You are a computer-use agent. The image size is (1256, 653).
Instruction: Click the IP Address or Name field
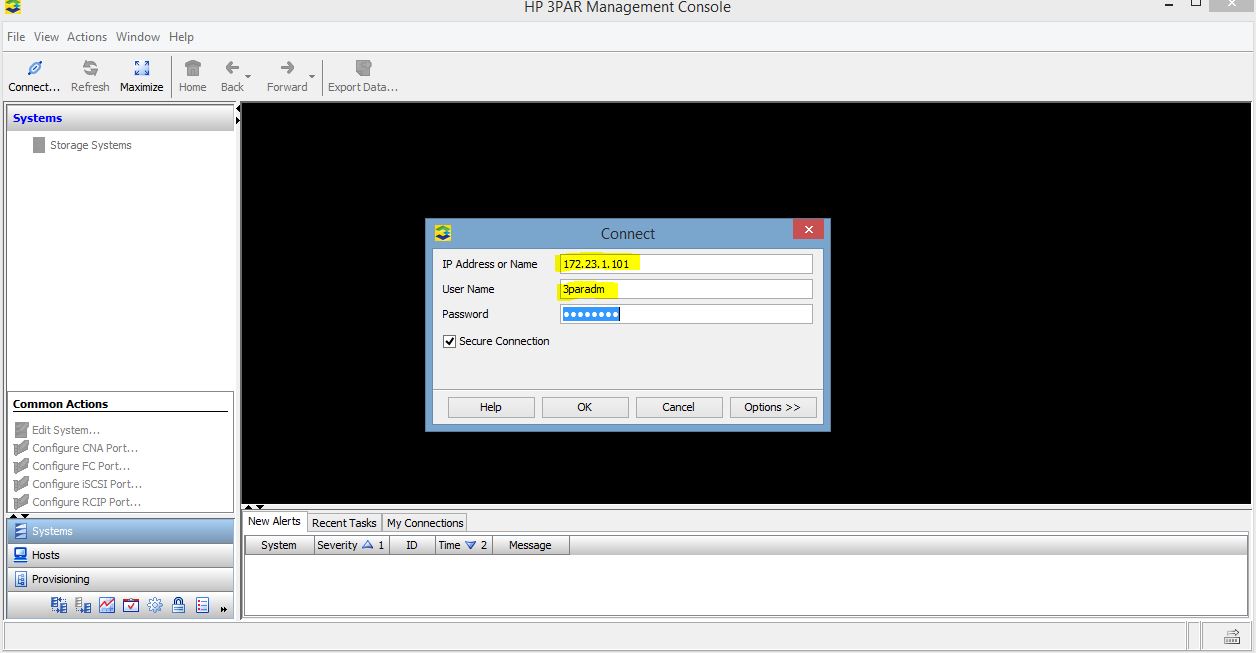[x=685, y=263]
